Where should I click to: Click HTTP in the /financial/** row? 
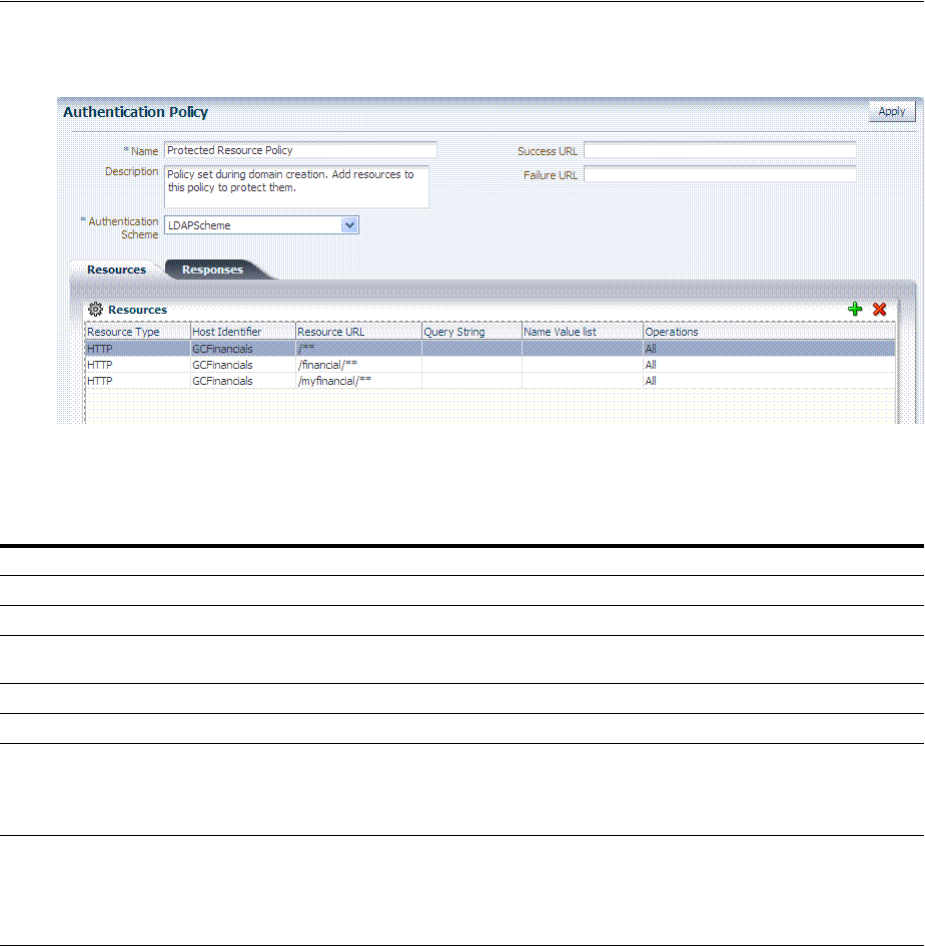pos(100,365)
